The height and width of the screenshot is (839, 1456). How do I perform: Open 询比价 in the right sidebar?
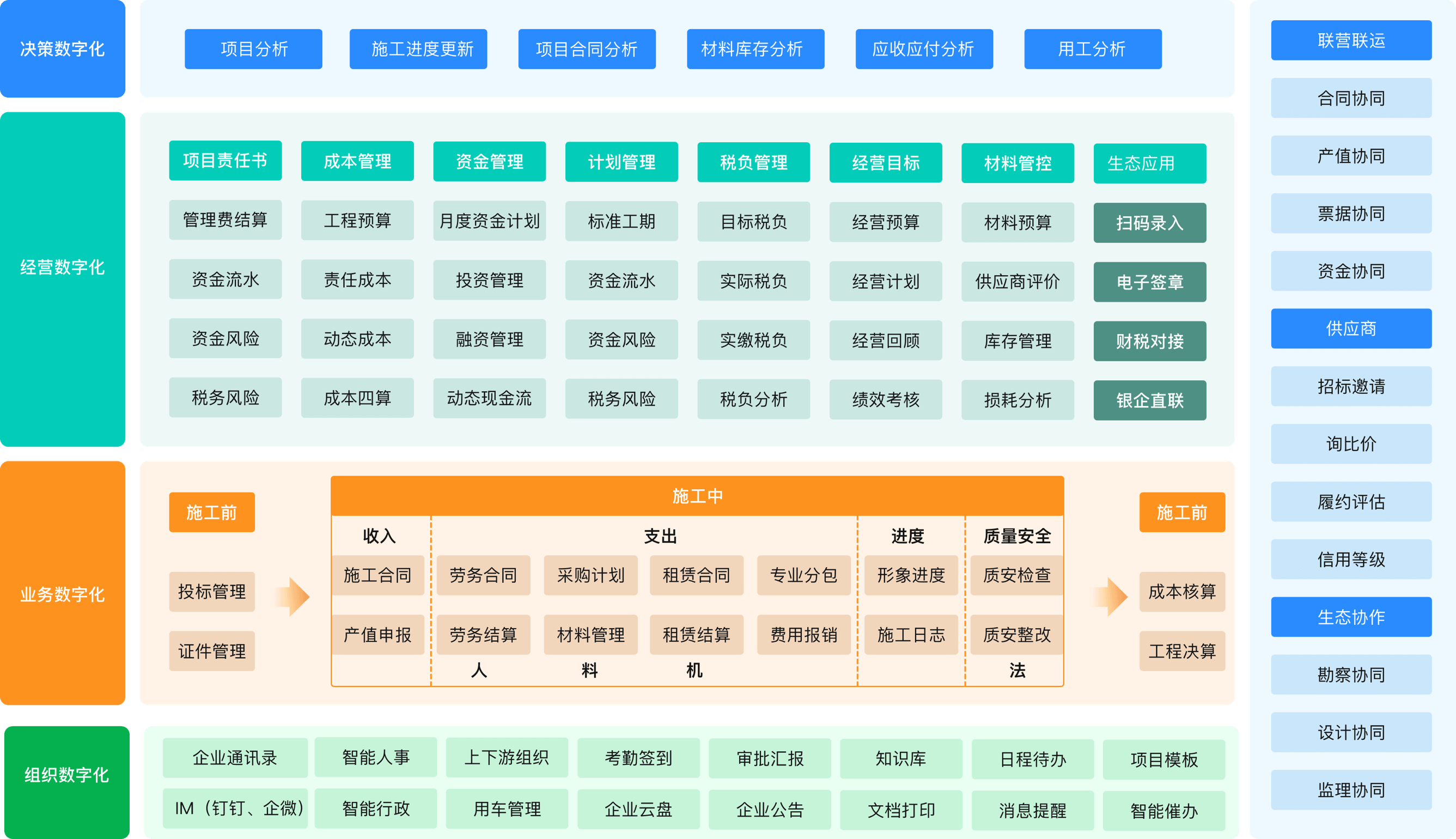1351,443
